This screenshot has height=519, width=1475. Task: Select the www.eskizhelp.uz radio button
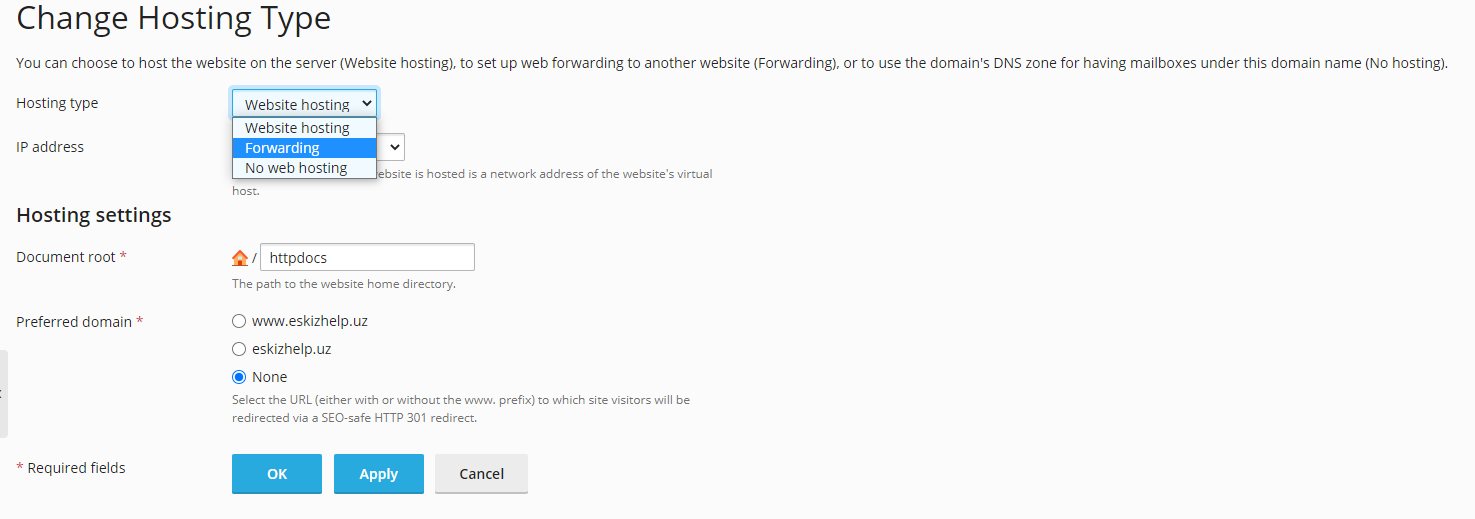point(239,321)
